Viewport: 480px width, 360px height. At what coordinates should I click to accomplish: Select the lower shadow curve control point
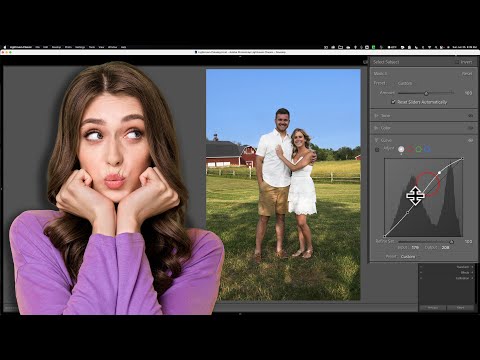point(408,212)
